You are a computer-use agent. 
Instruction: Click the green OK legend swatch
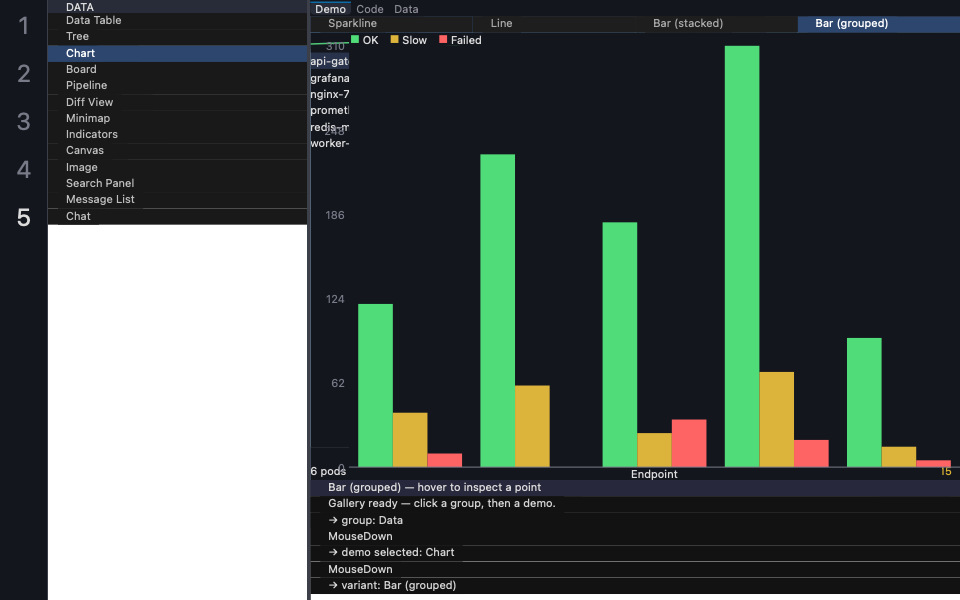click(x=354, y=40)
